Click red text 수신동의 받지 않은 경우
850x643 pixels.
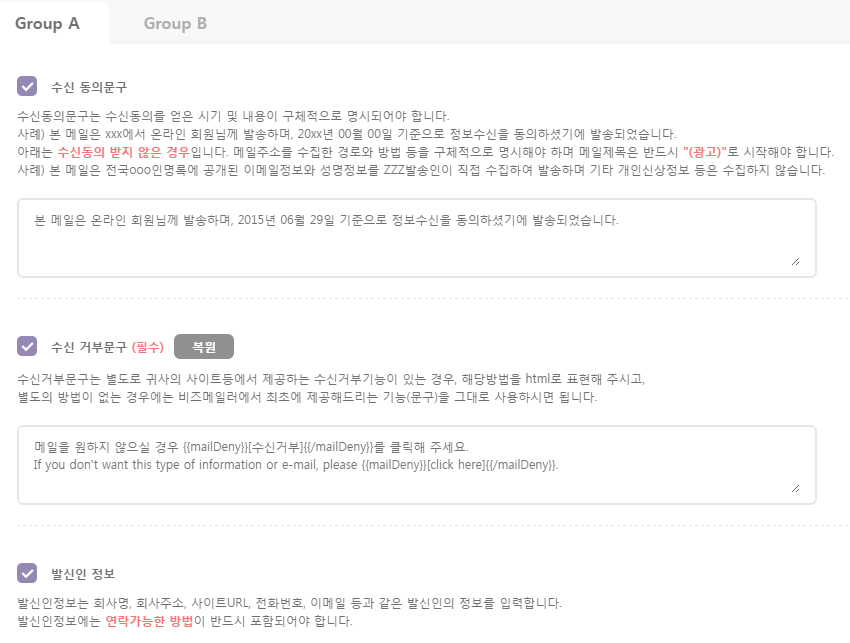124,152
